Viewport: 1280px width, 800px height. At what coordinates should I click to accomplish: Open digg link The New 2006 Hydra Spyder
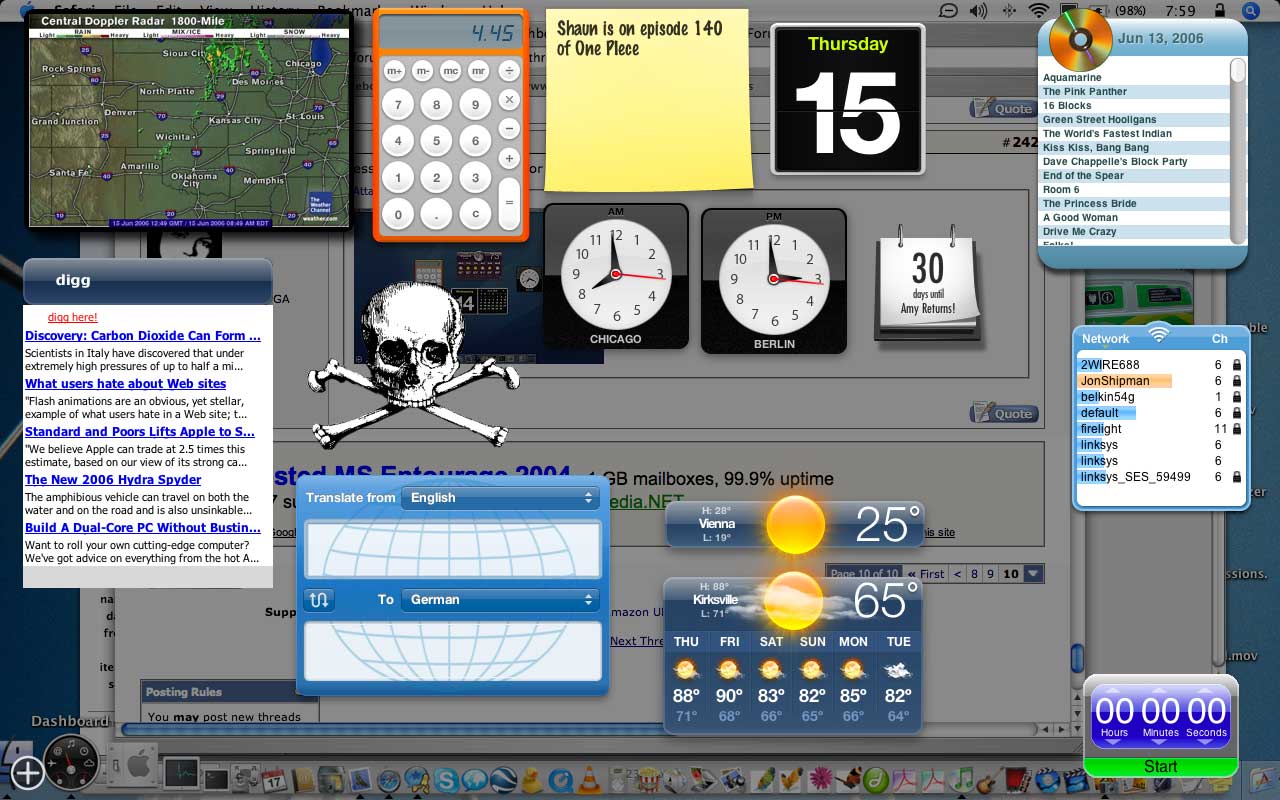[113, 480]
